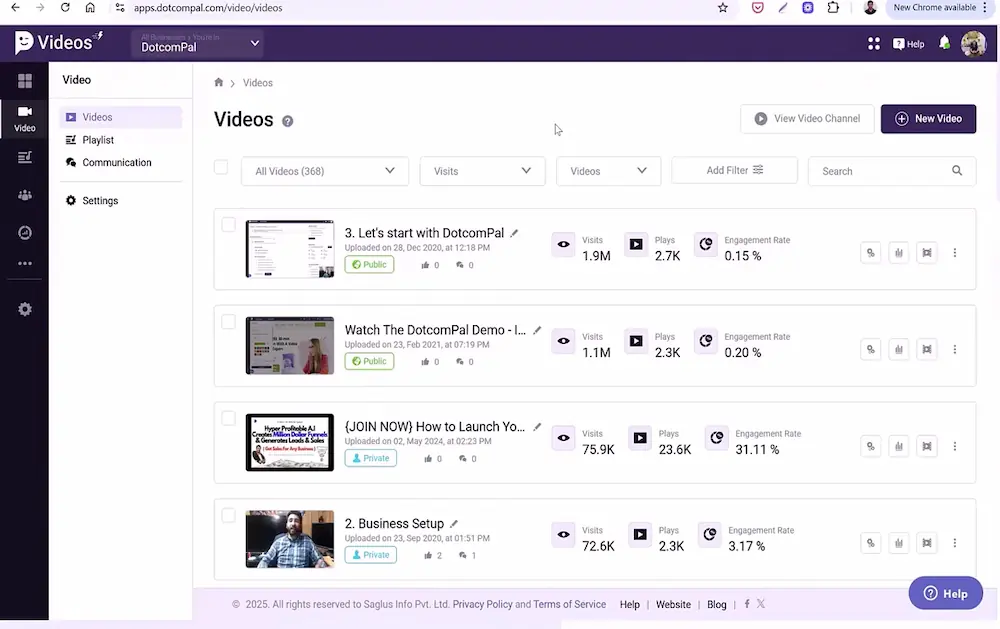
Task: Check the checkbox on the Business Setup video row
Action: tap(228, 514)
